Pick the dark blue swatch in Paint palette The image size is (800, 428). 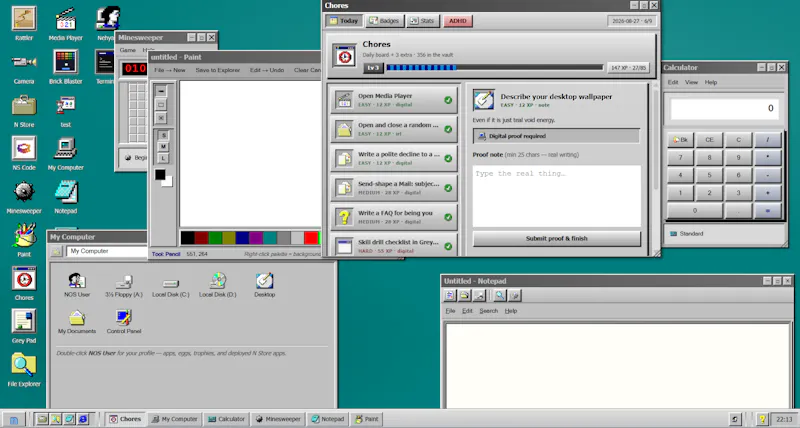(x=242, y=238)
